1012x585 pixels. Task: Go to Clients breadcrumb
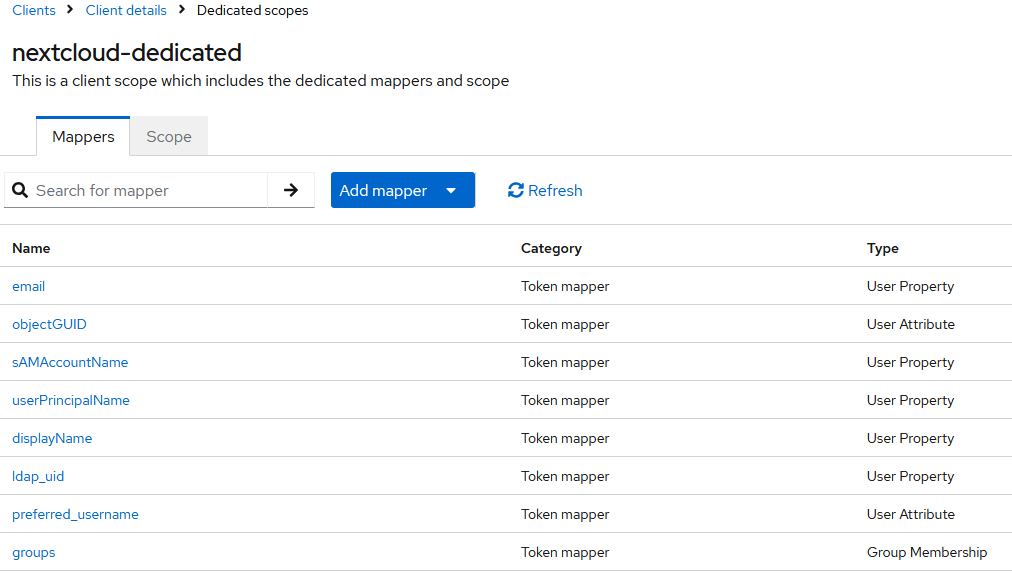click(x=34, y=10)
